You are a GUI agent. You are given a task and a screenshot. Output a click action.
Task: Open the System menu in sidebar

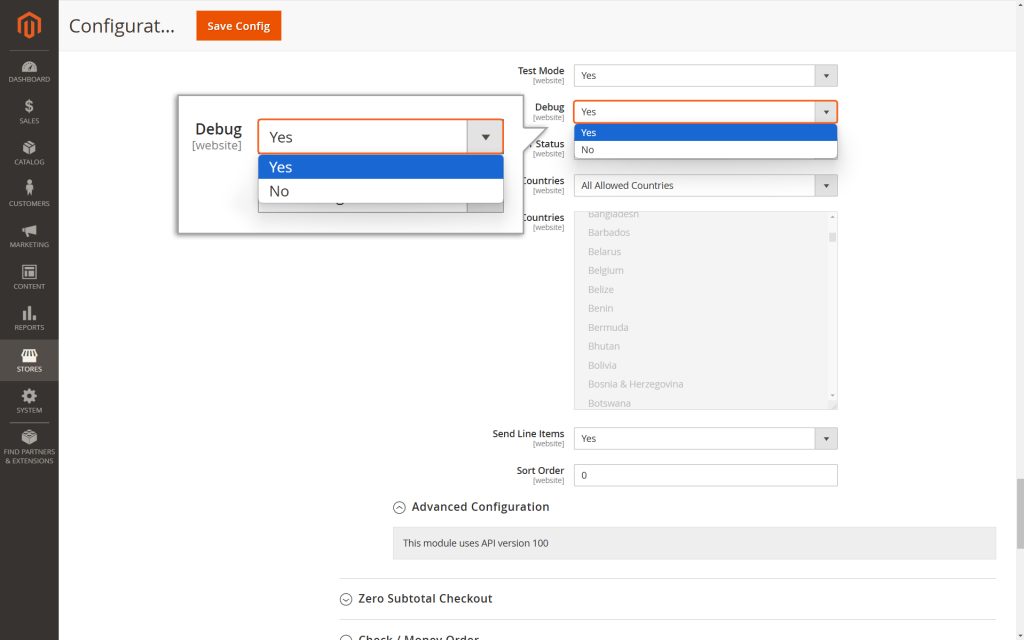tap(29, 401)
